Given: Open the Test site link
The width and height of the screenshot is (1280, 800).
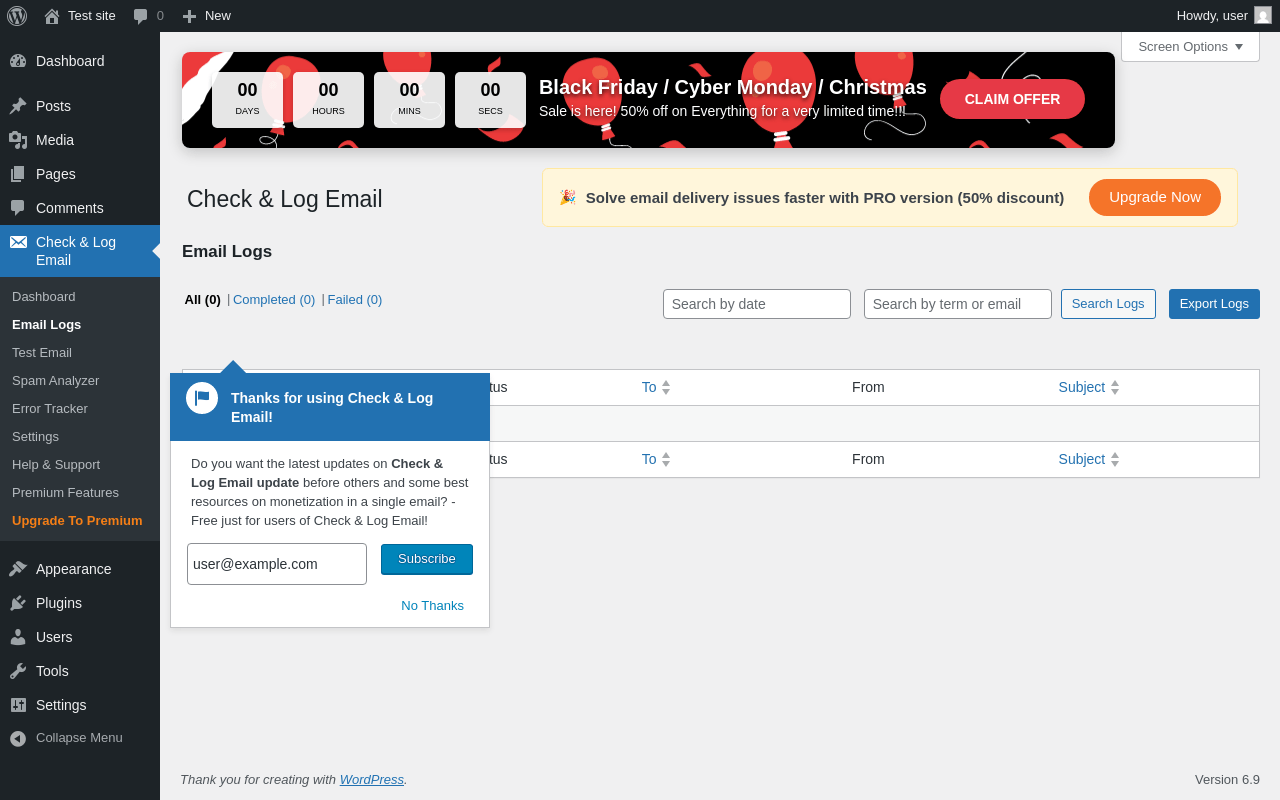Looking at the screenshot, I should 80,16.
